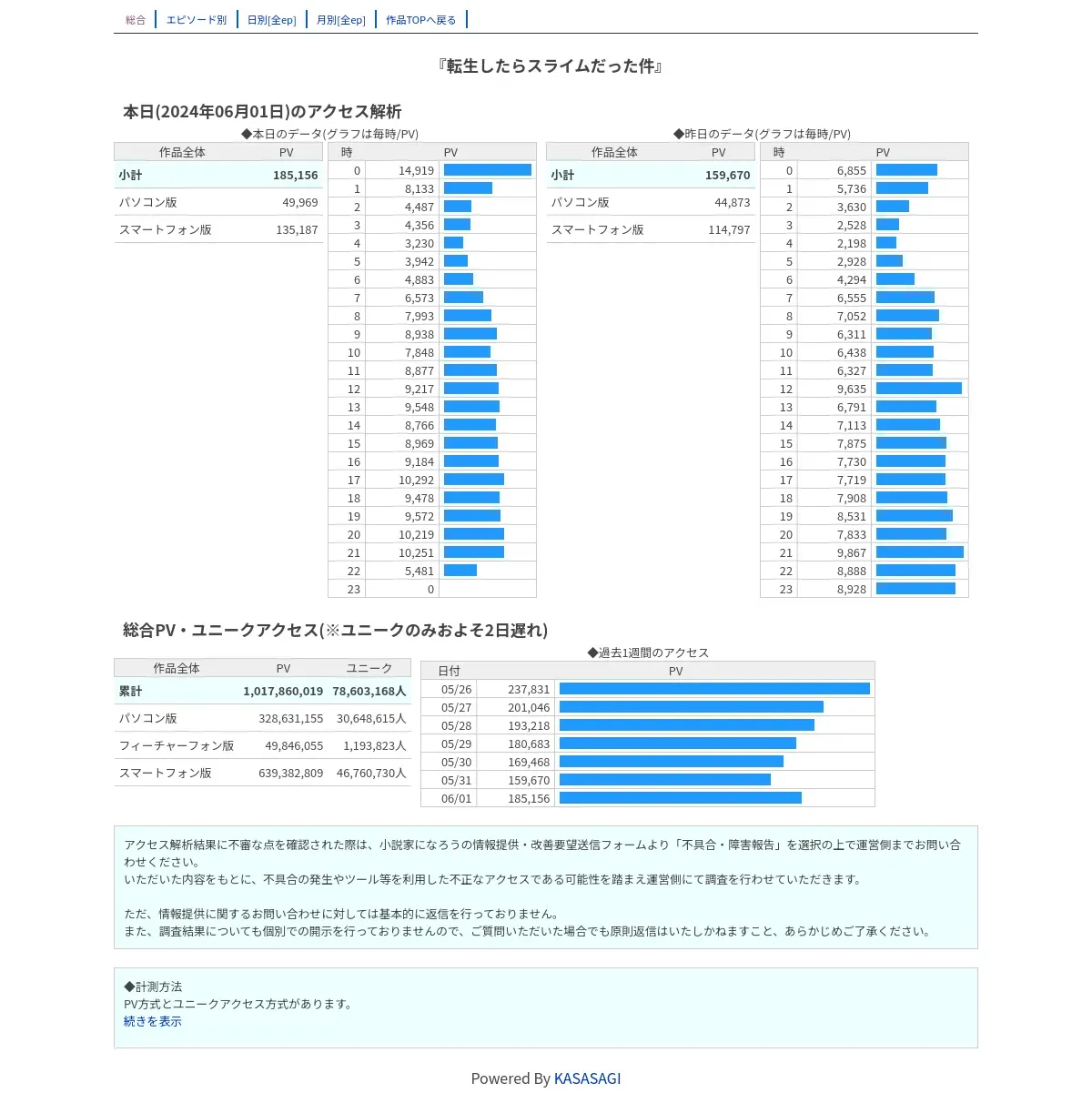
Task: Select today's スマートフォン版 value 135,187
Action: [x=297, y=229]
